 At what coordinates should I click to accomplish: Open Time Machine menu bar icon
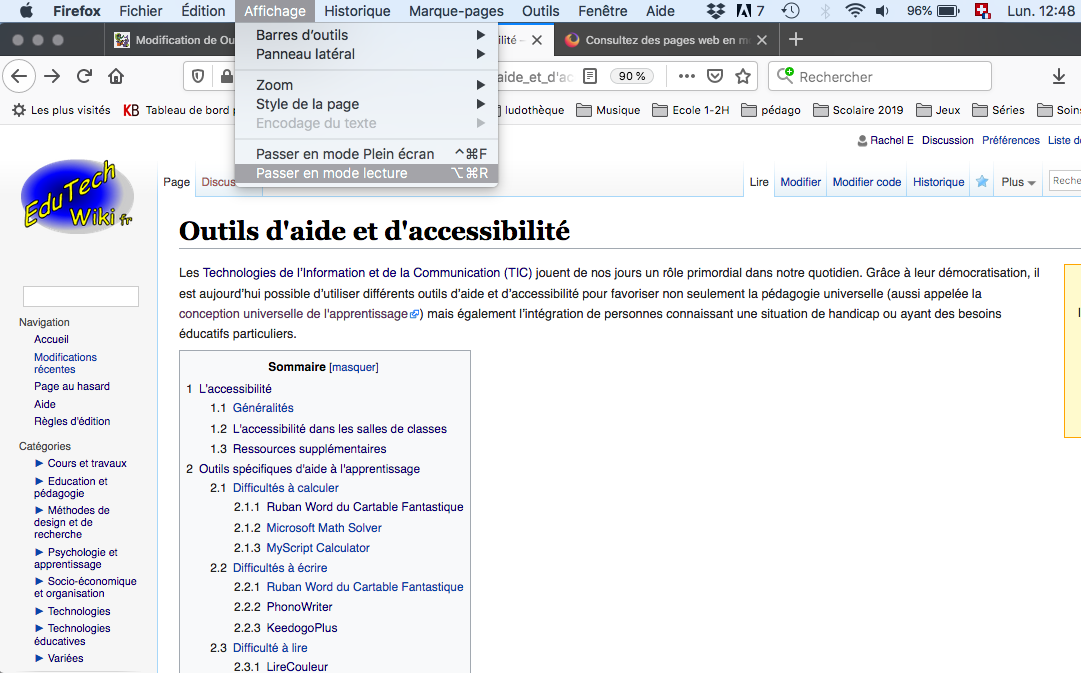tap(791, 11)
